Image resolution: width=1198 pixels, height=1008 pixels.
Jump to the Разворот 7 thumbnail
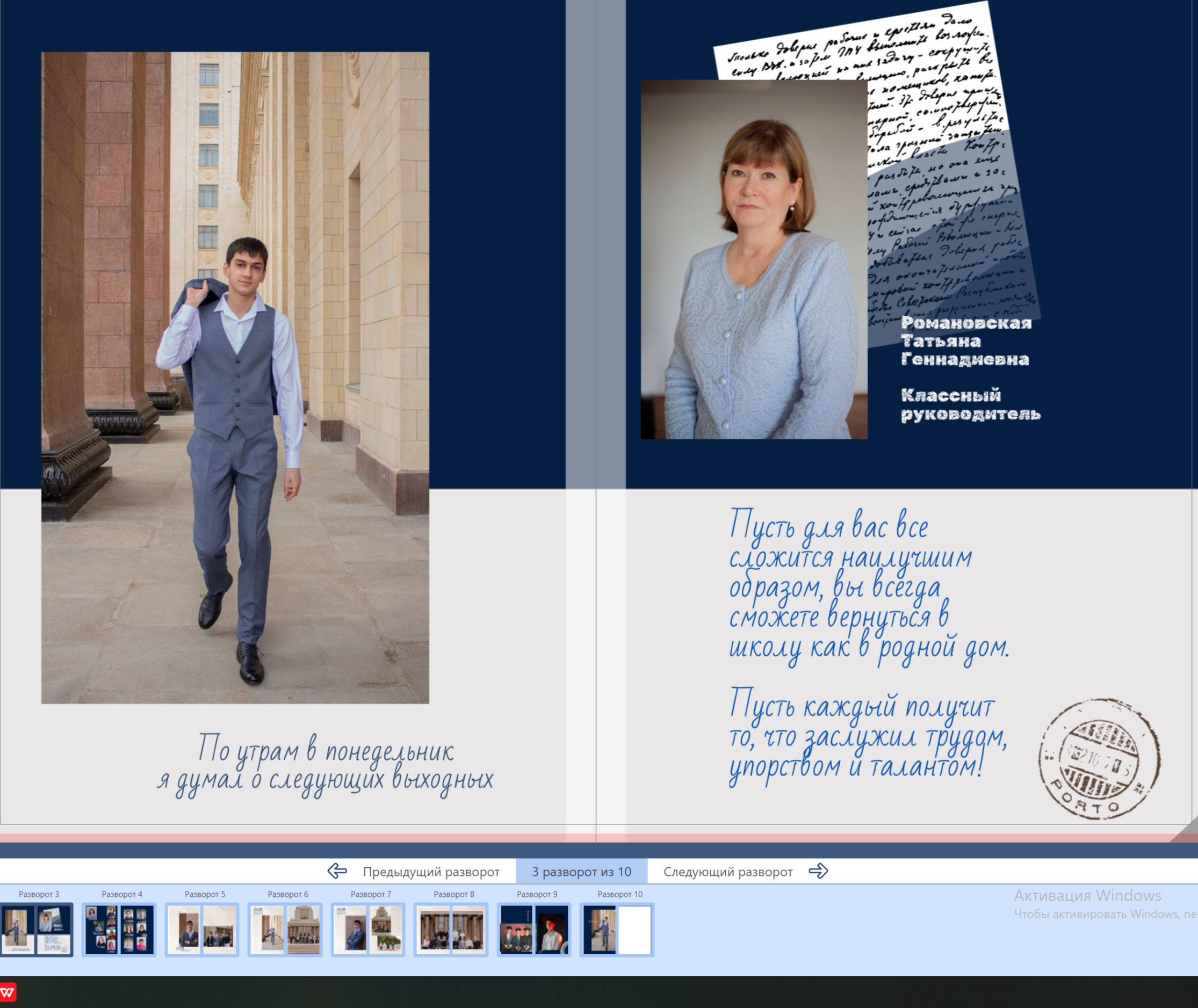coord(367,929)
